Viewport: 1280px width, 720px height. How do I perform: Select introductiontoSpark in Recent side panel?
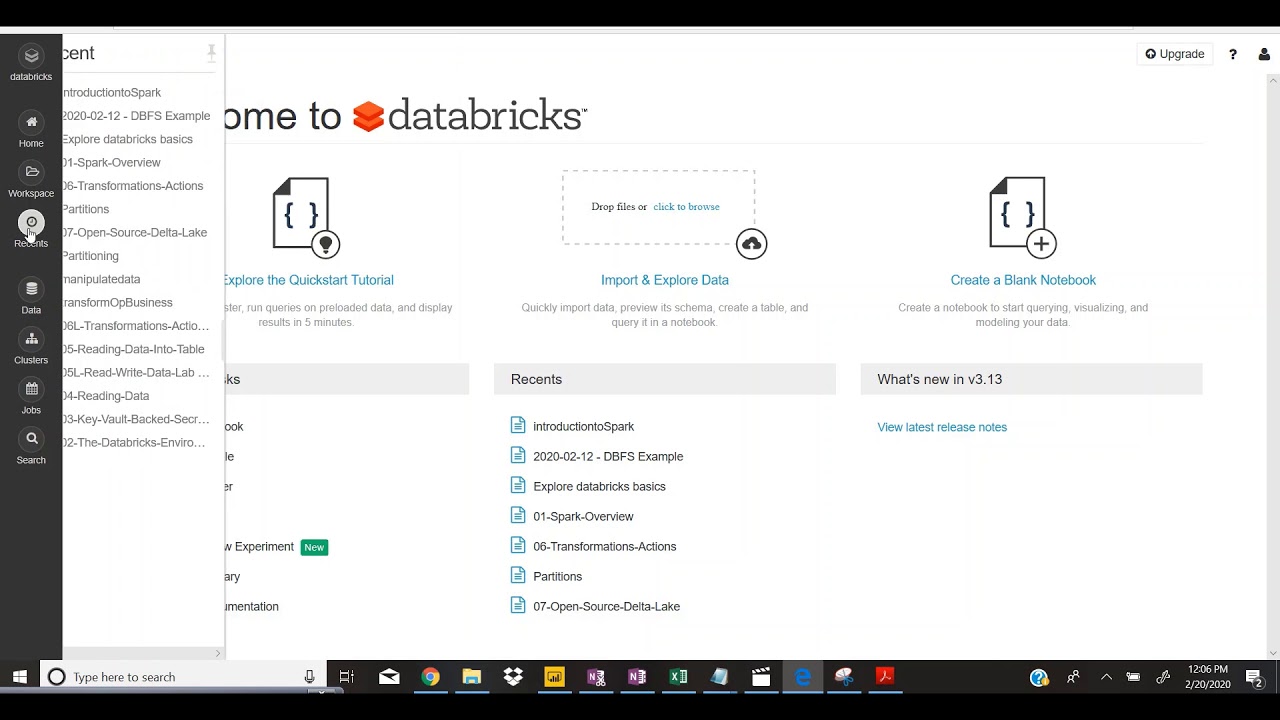click(x=112, y=92)
